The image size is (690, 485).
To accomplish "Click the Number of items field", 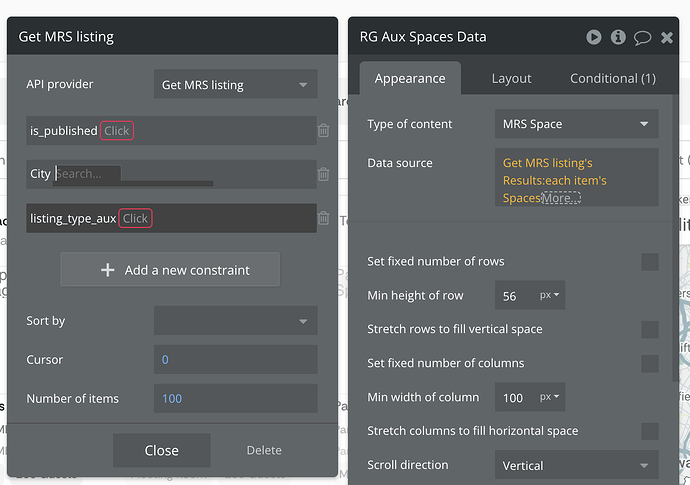I will coord(235,399).
